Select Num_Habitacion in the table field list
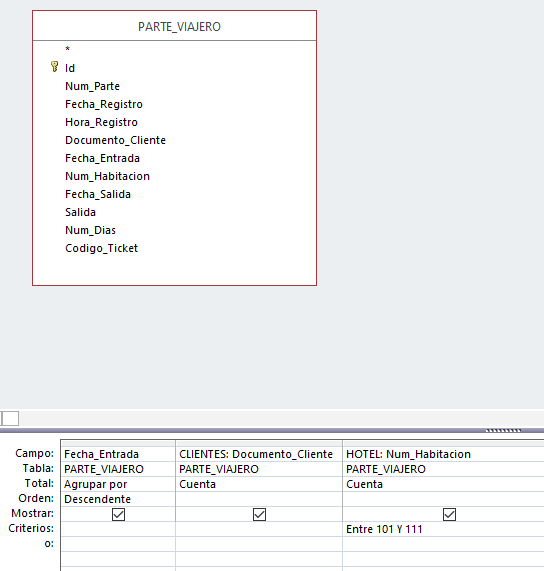Screen dimensions: 544x571 click(107, 176)
